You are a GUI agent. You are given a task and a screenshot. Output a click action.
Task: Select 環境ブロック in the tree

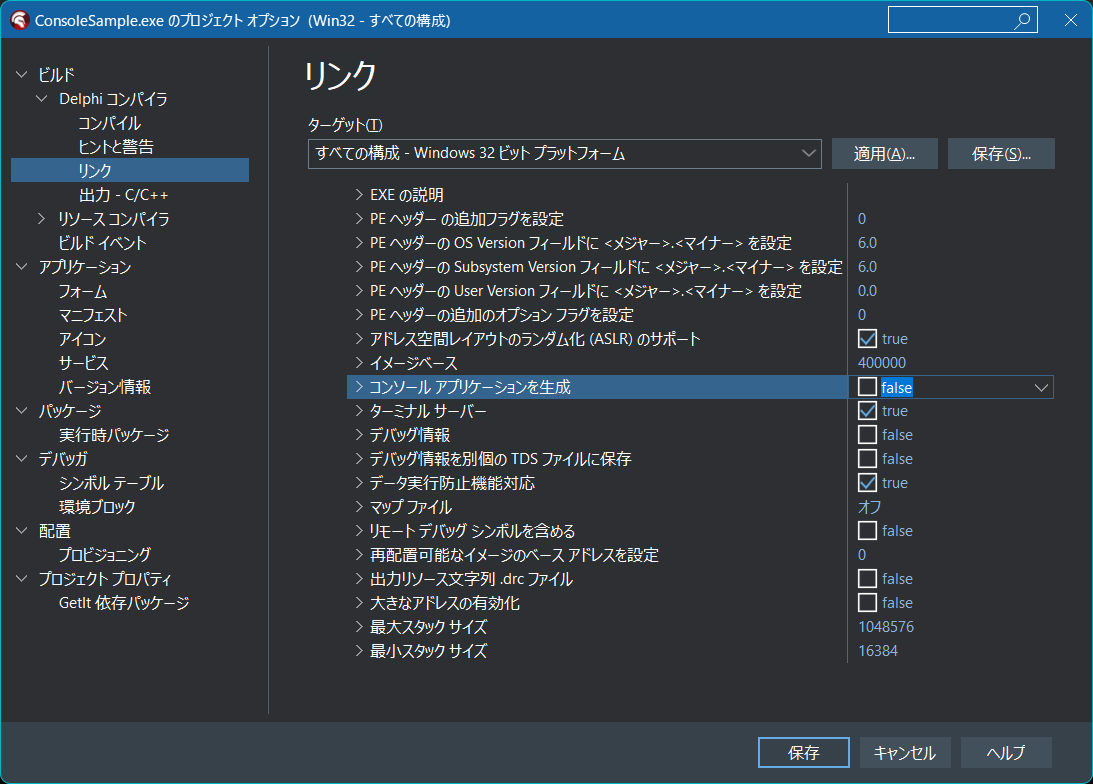[97, 507]
